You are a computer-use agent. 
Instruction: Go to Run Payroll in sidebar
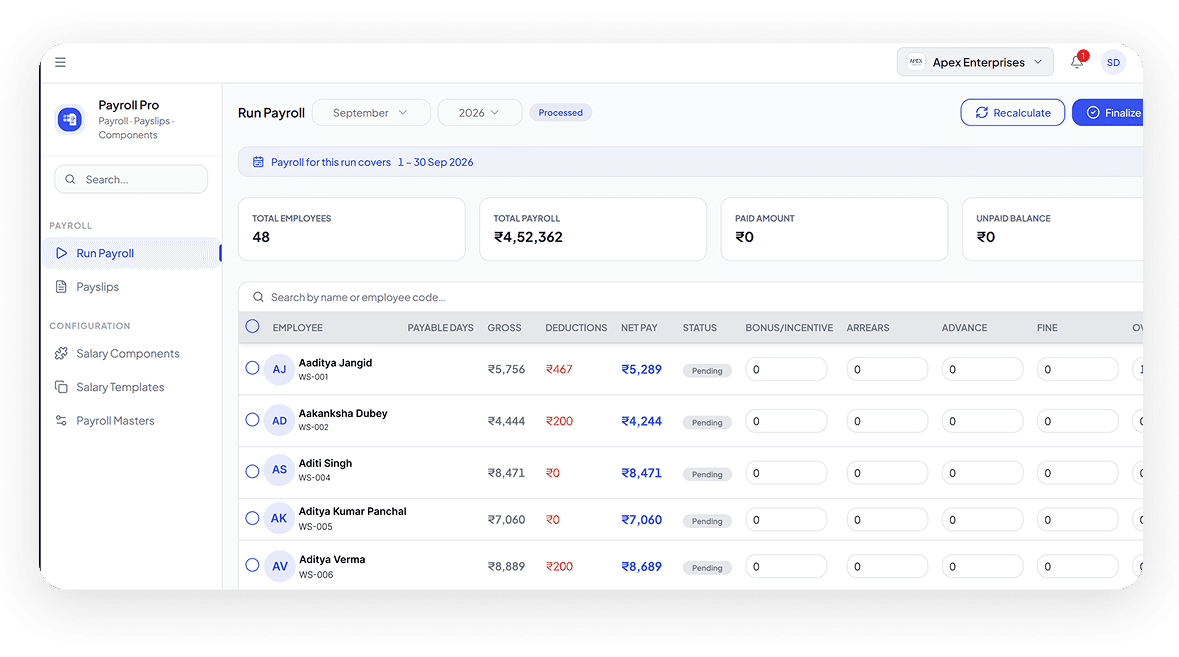(x=132, y=253)
